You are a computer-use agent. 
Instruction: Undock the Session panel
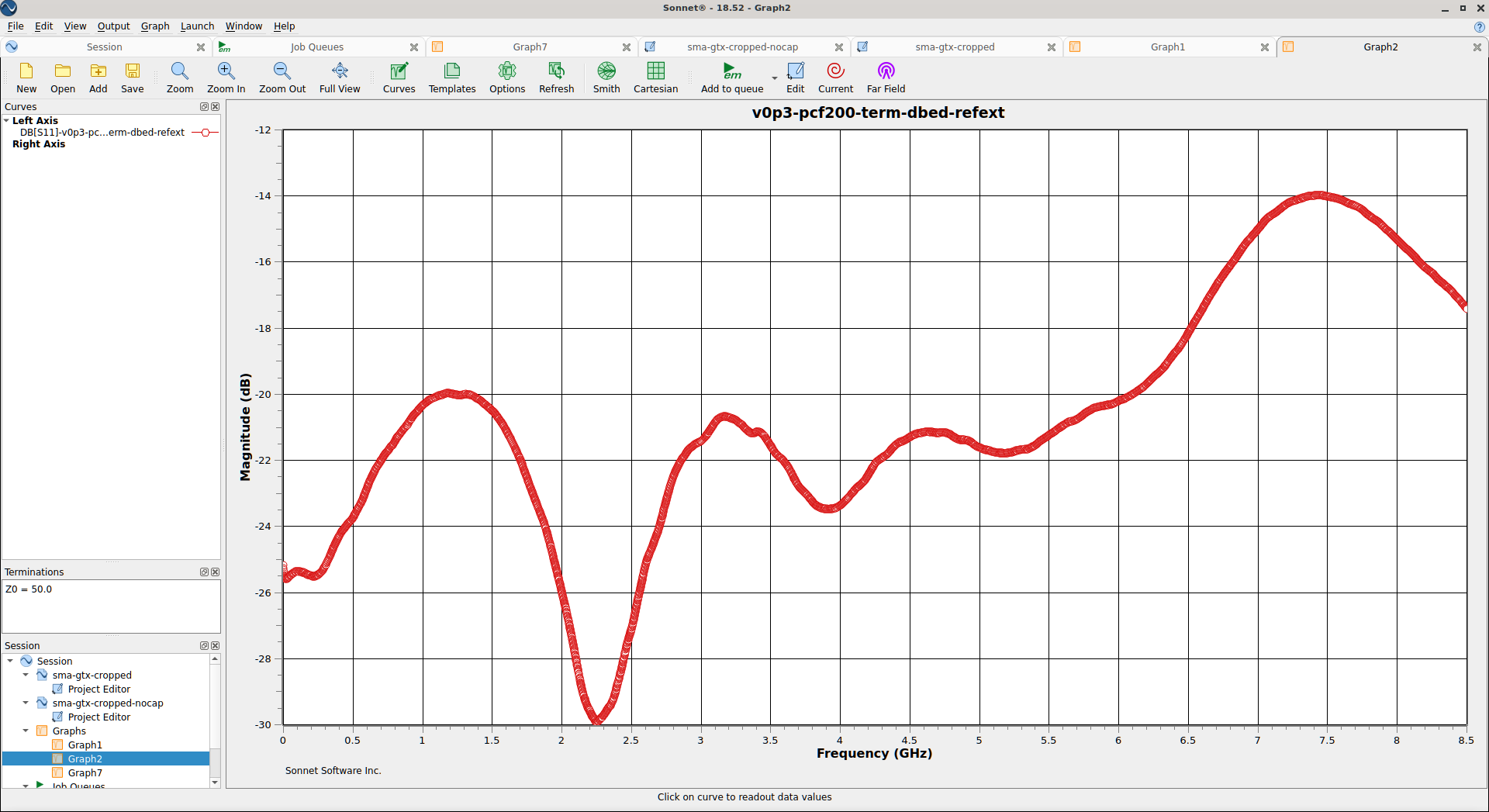pos(204,646)
